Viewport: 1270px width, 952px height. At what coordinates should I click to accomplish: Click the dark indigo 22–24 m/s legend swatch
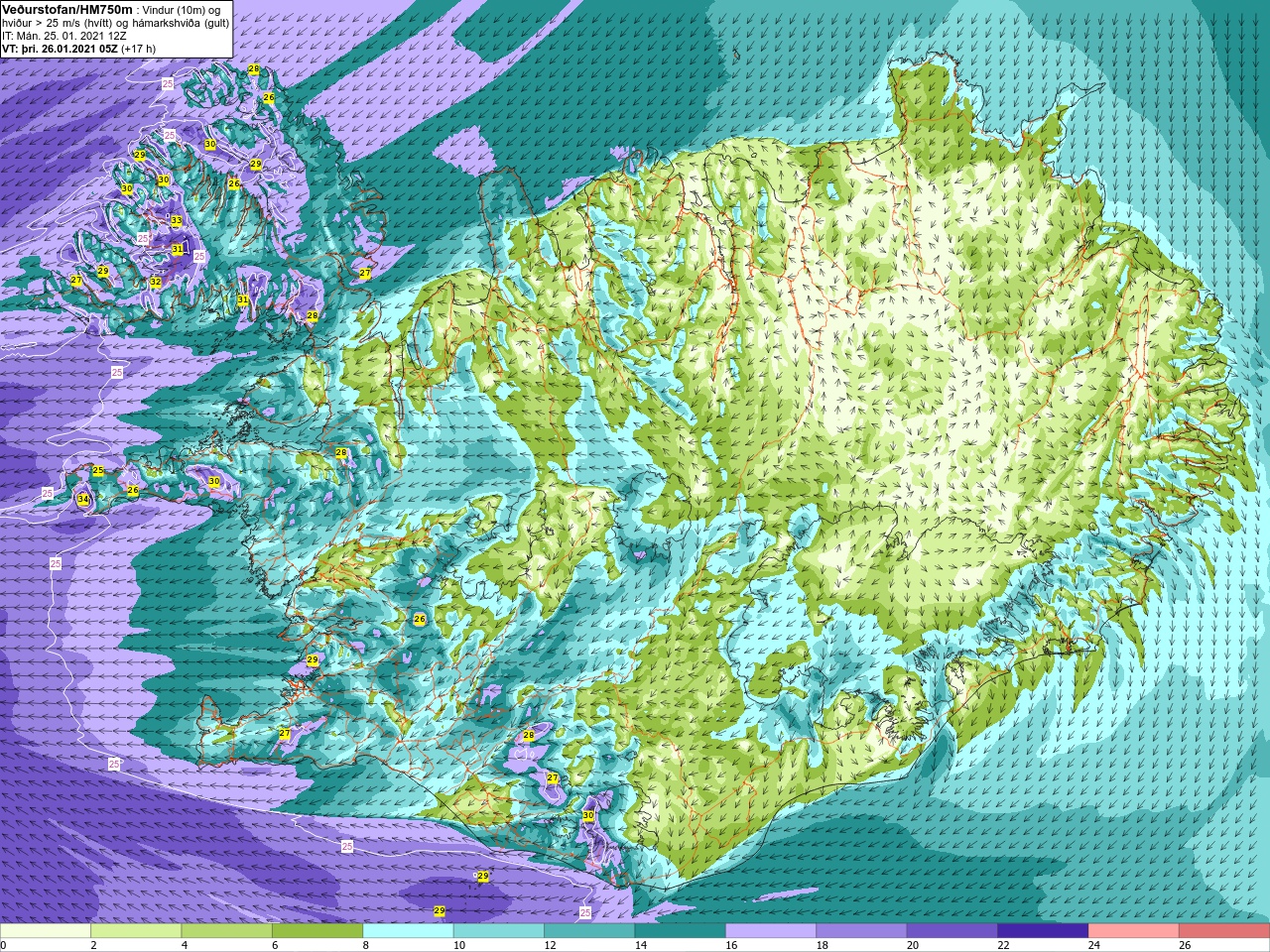coord(1043,931)
